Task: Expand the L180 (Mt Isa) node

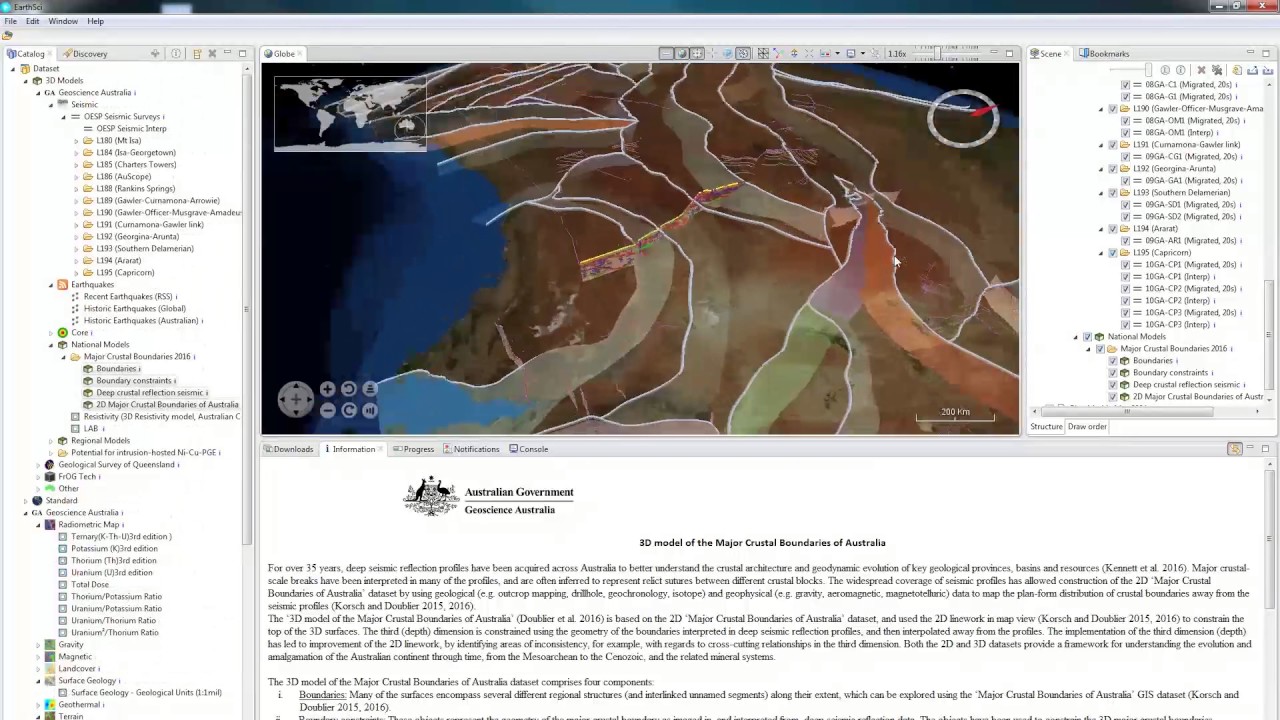Action: point(76,141)
